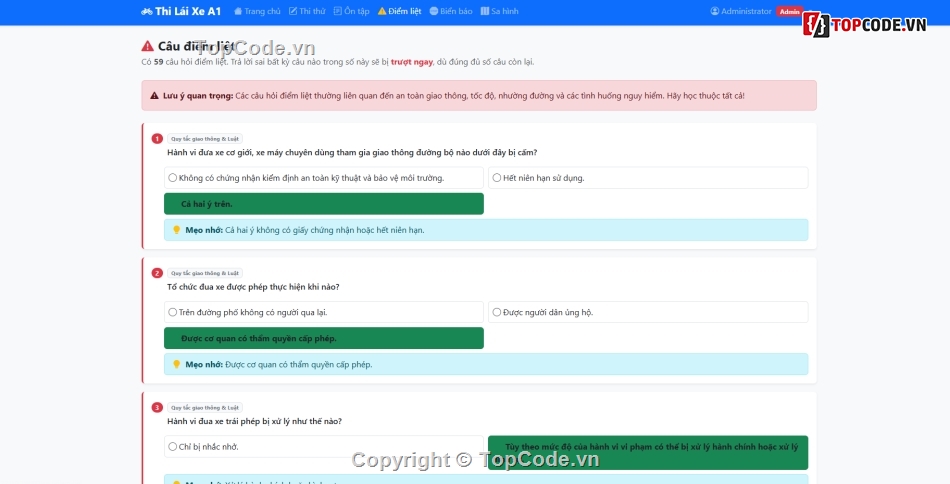Image resolution: width=950 pixels, height=484 pixels.
Task: Click the icon beside Sa hình
Action: pyautogui.click(x=485, y=11)
